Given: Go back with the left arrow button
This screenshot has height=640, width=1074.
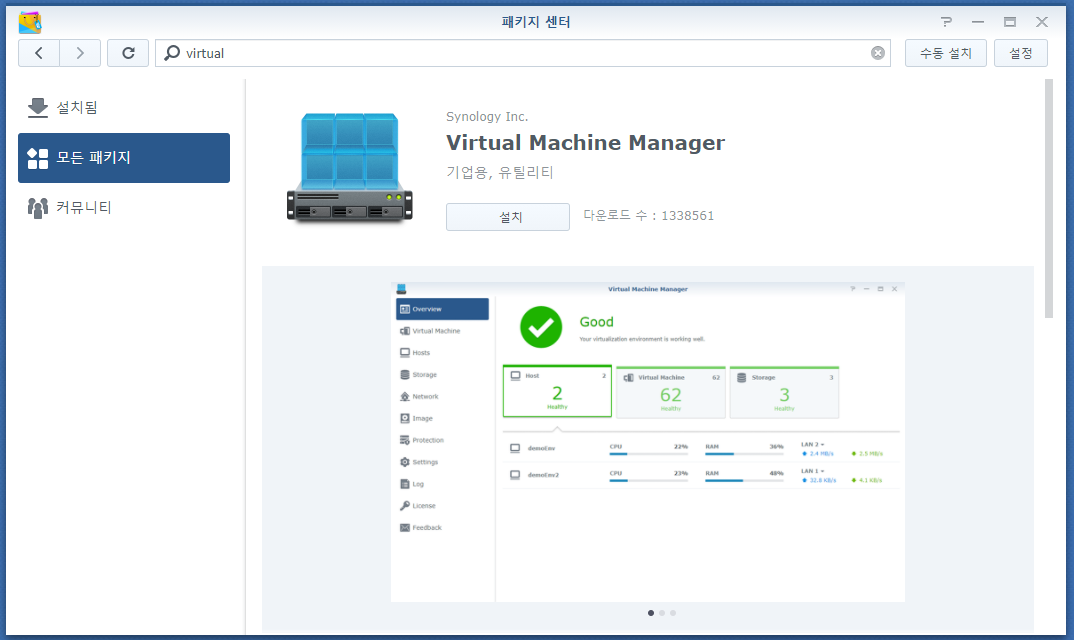Looking at the screenshot, I should point(39,53).
